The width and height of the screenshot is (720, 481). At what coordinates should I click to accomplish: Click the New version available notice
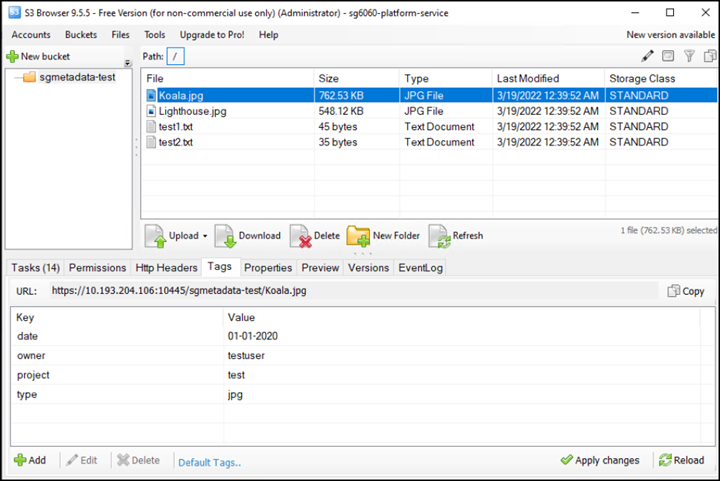pyautogui.click(x=670, y=35)
